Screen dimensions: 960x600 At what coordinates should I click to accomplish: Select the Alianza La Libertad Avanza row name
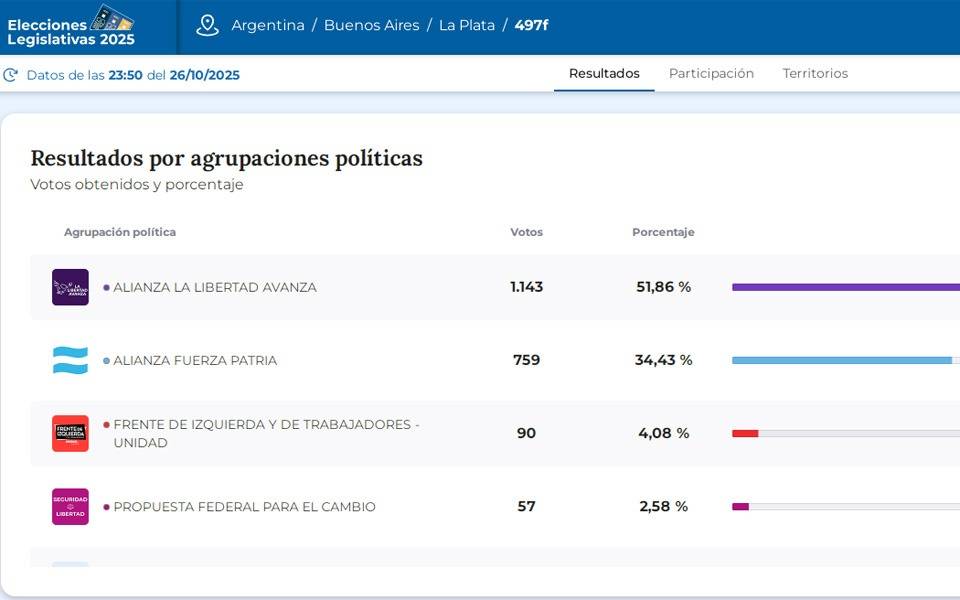click(x=215, y=287)
